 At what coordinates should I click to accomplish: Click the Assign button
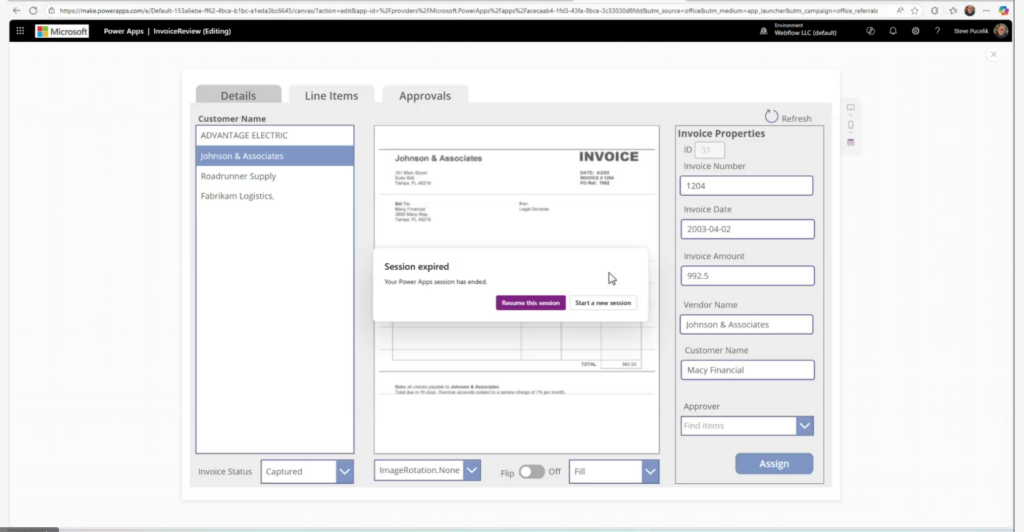pos(774,463)
